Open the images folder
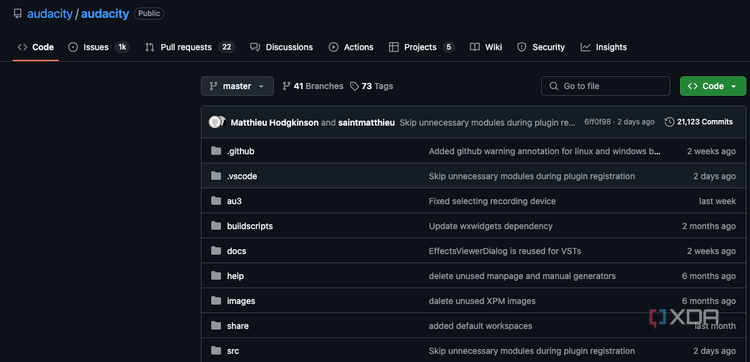Viewport: 750px width, 362px height. coord(241,301)
